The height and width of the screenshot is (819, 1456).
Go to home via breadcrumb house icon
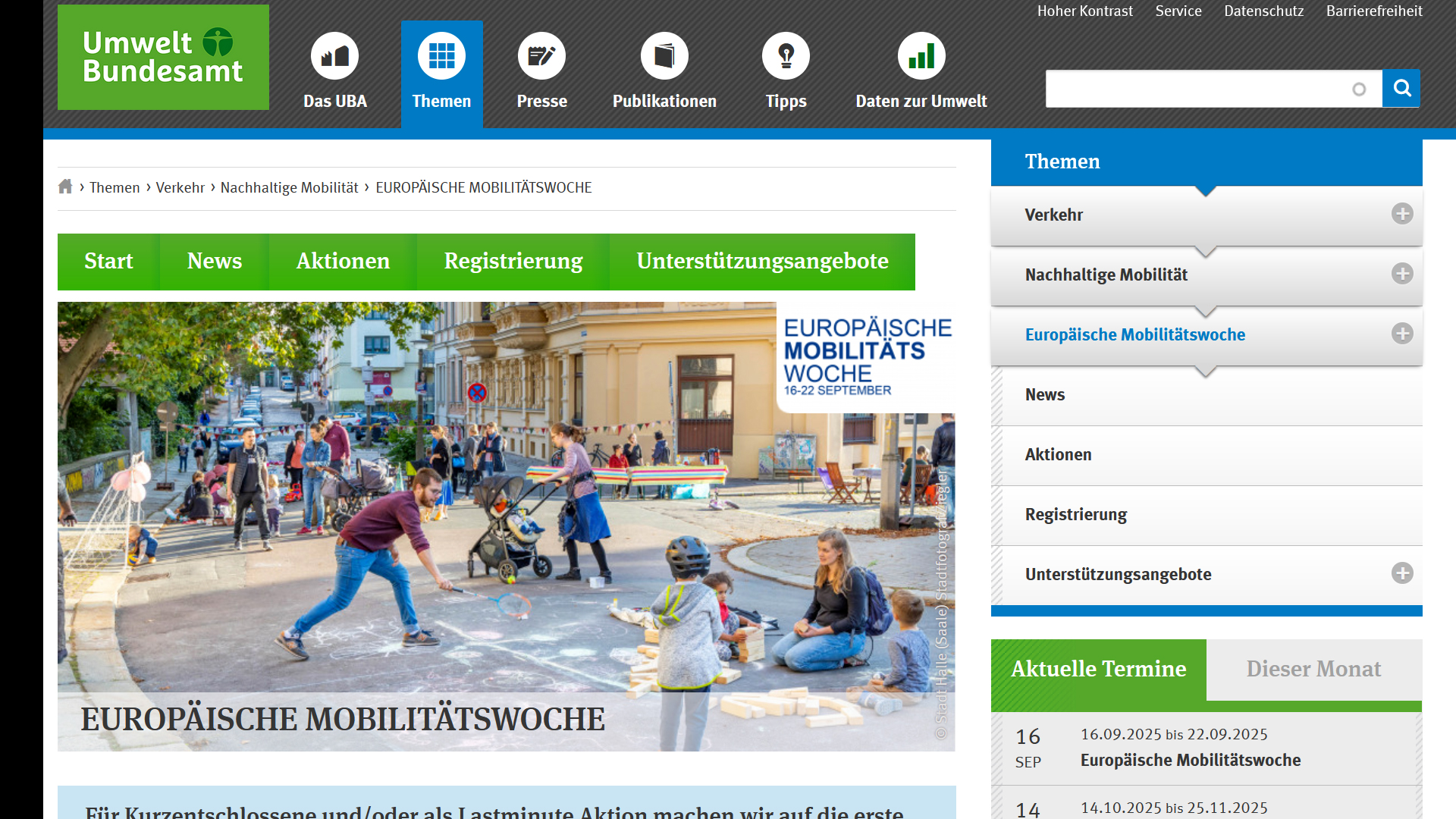pyautogui.click(x=65, y=187)
